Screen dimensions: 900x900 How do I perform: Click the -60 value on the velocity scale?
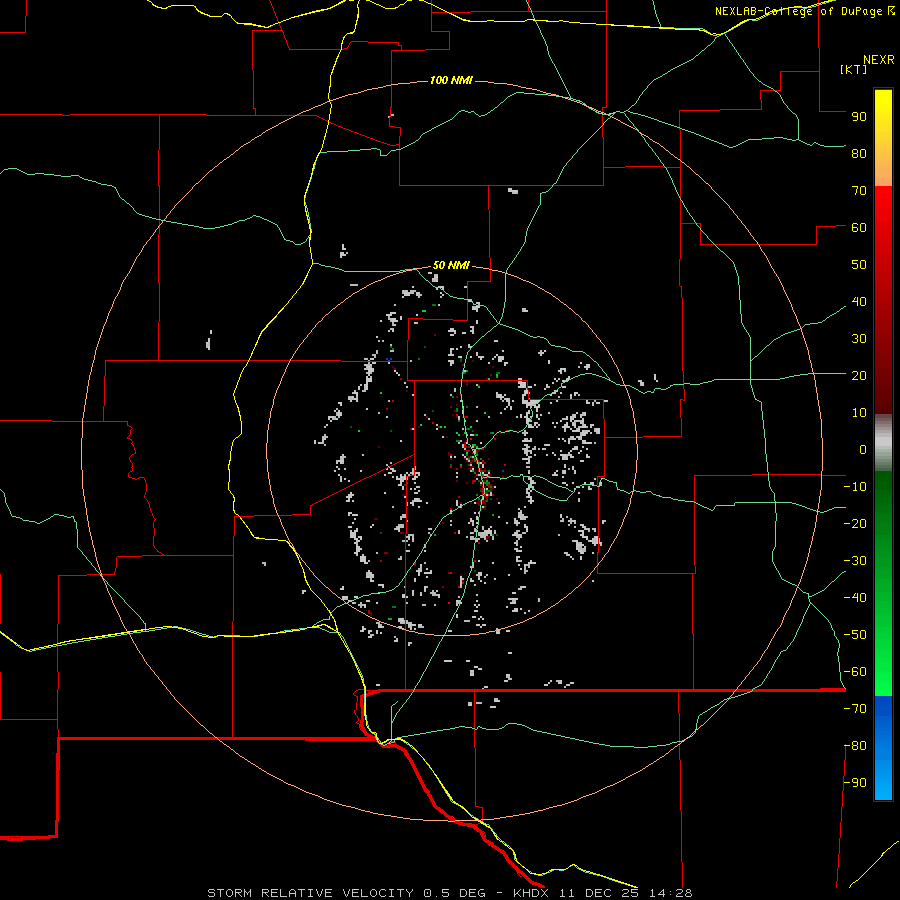tap(855, 672)
